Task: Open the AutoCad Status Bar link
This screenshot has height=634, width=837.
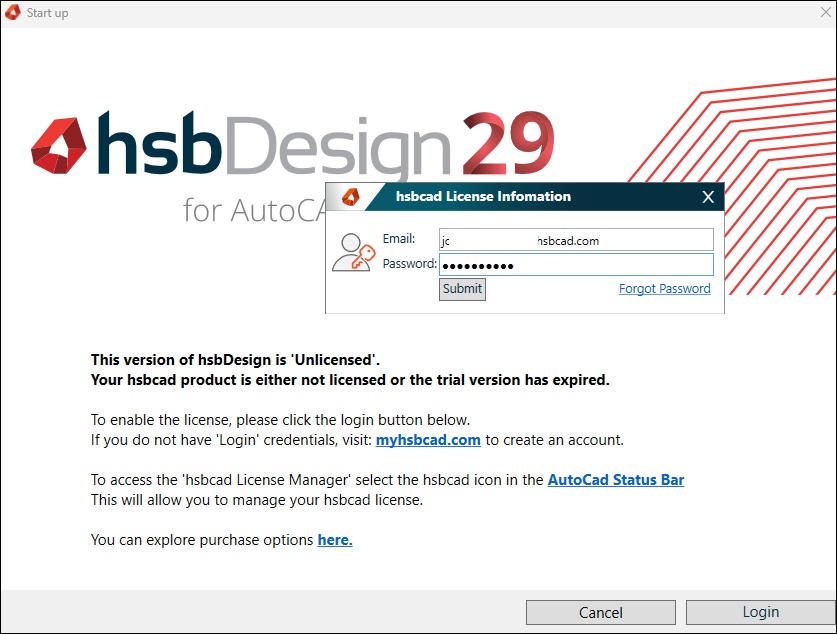Action: tap(616, 480)
